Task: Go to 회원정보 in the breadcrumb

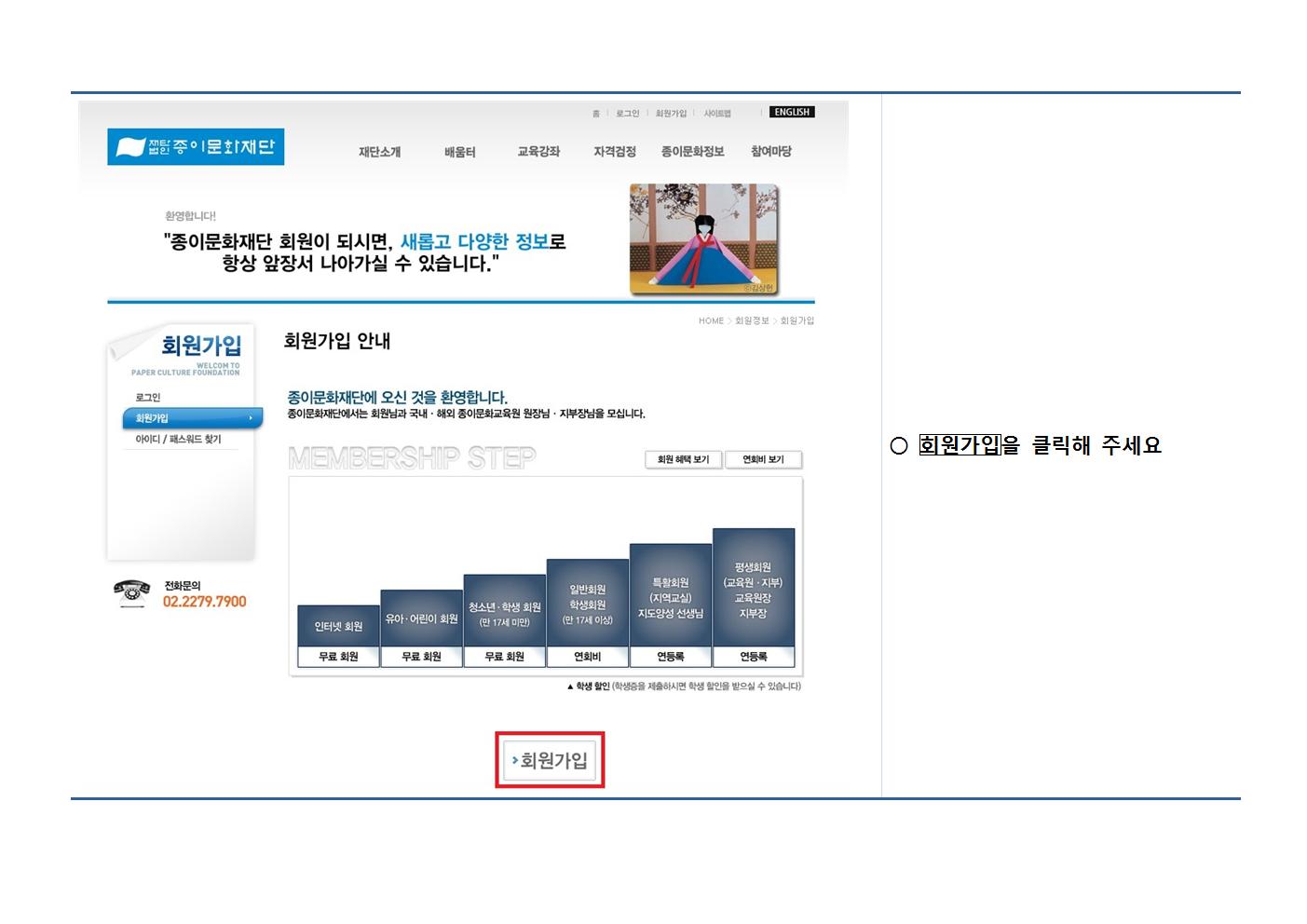Action: (752, 320)
